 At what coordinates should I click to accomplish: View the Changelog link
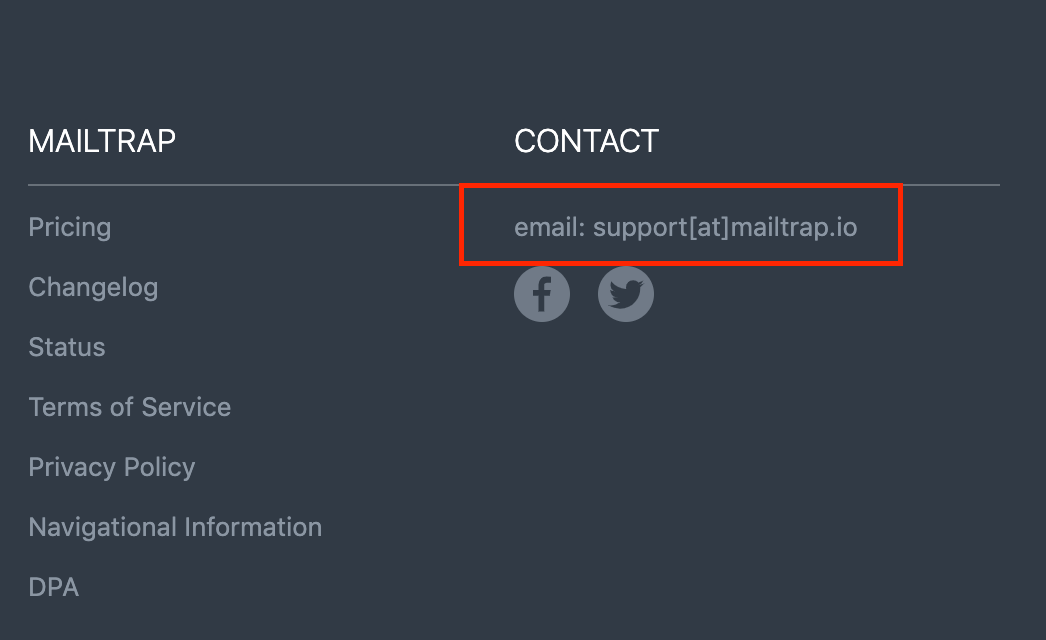[93, 287]
